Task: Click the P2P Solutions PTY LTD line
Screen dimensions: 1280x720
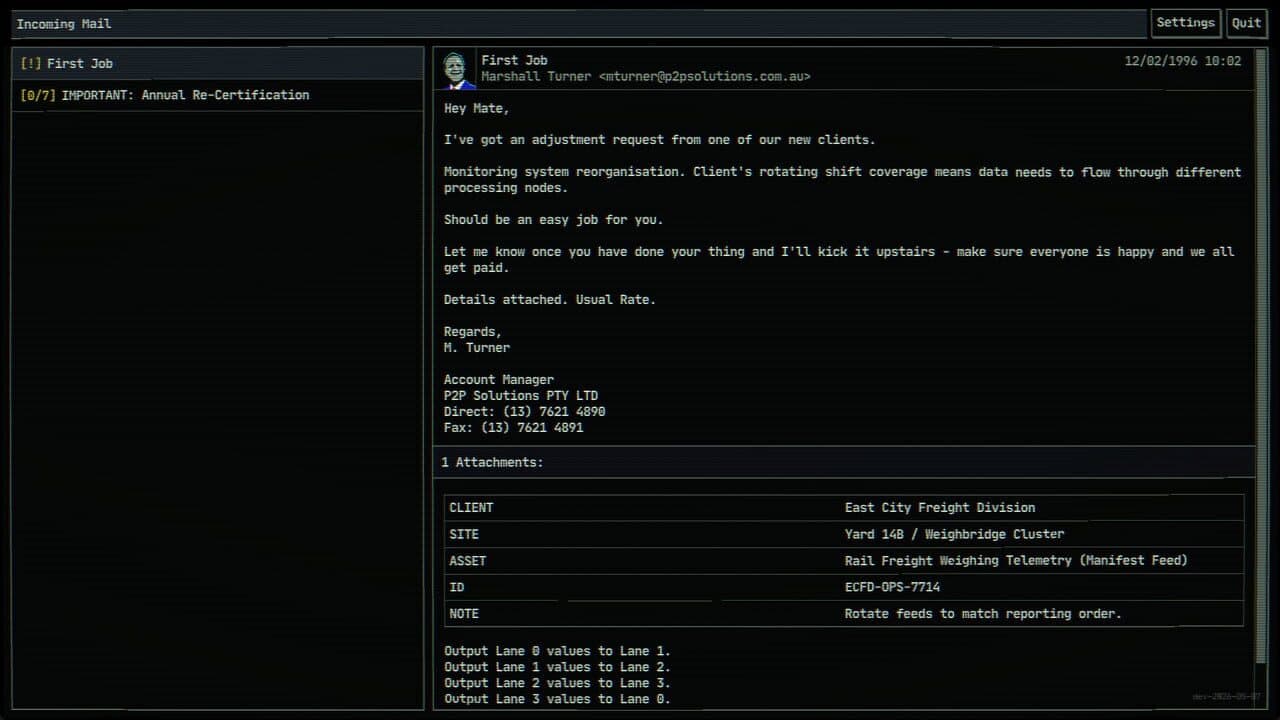Action: [x=521, y=395]
